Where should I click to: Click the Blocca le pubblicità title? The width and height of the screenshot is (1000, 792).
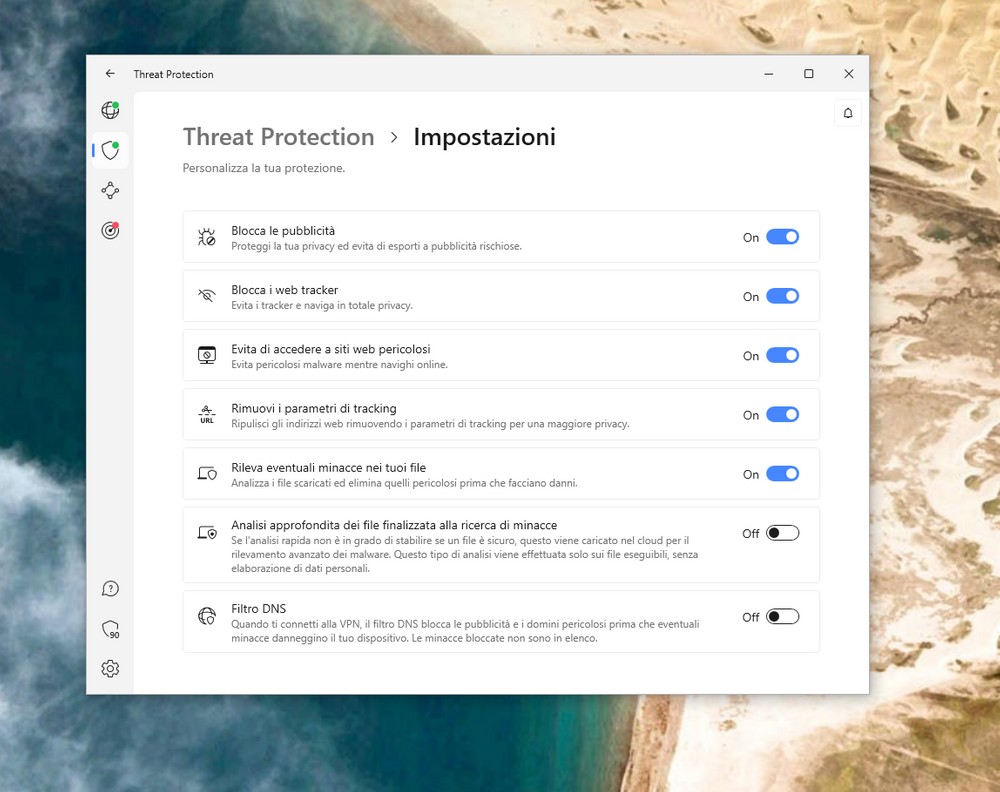283,231
